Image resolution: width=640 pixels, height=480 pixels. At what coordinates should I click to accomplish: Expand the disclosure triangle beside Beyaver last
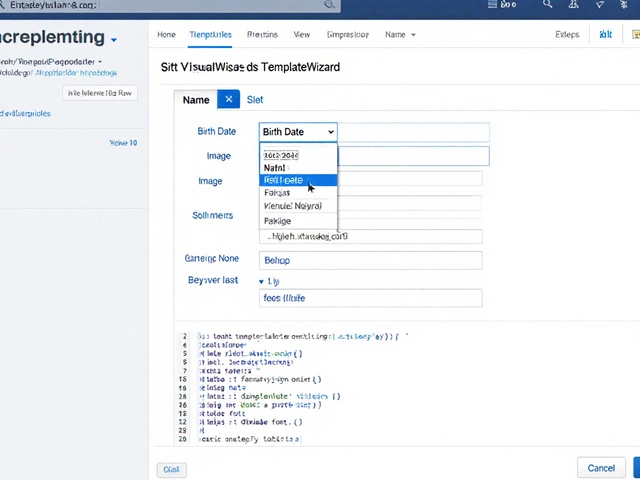tap(262, 282)
